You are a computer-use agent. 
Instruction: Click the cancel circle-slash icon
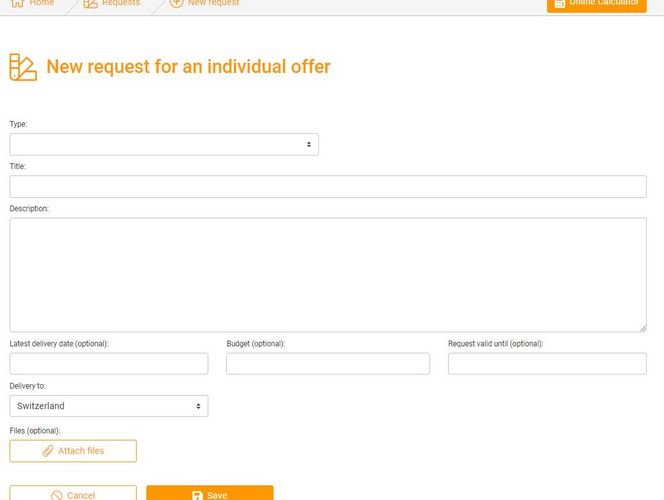[x=57, y=495]
